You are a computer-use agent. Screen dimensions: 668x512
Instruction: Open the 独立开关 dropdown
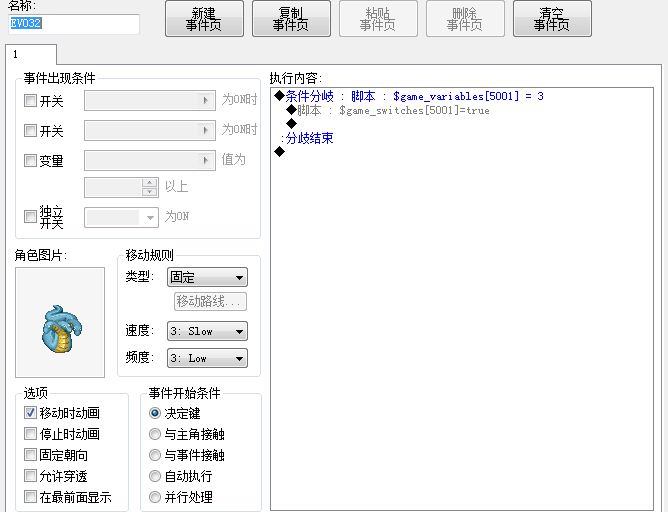coord(121,217)
